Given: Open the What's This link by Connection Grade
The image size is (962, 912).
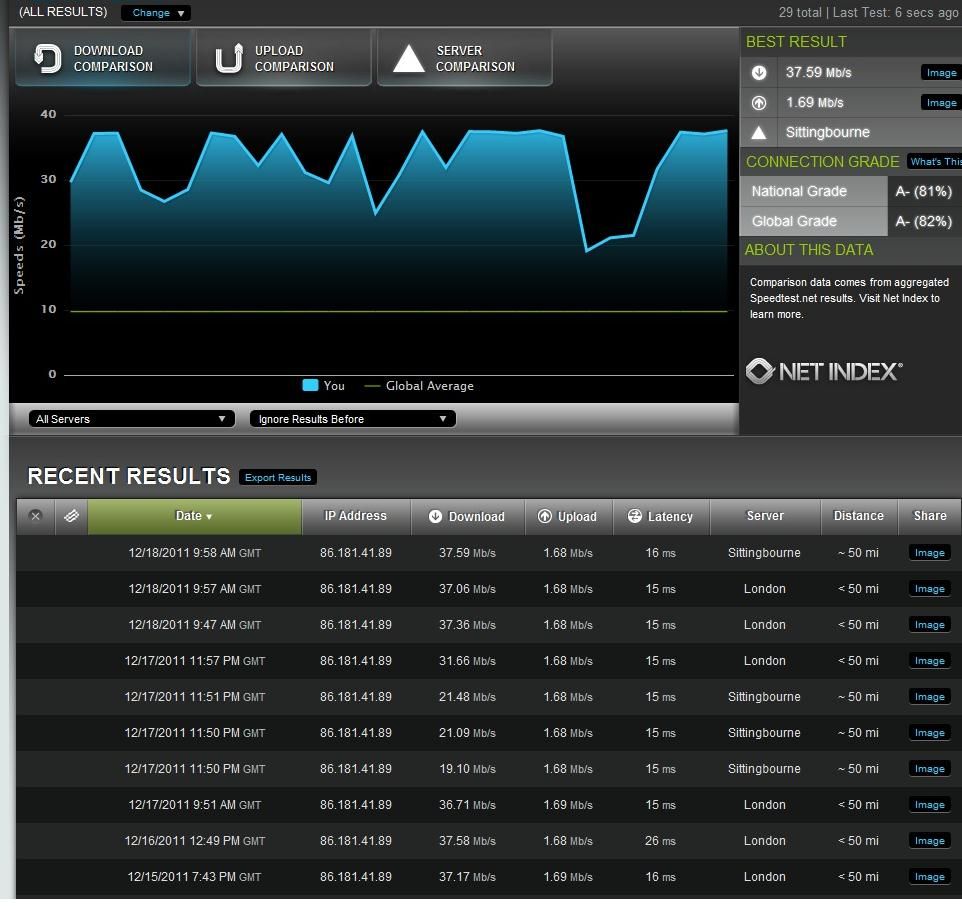Looking at the screenshot, I should 934,161.
